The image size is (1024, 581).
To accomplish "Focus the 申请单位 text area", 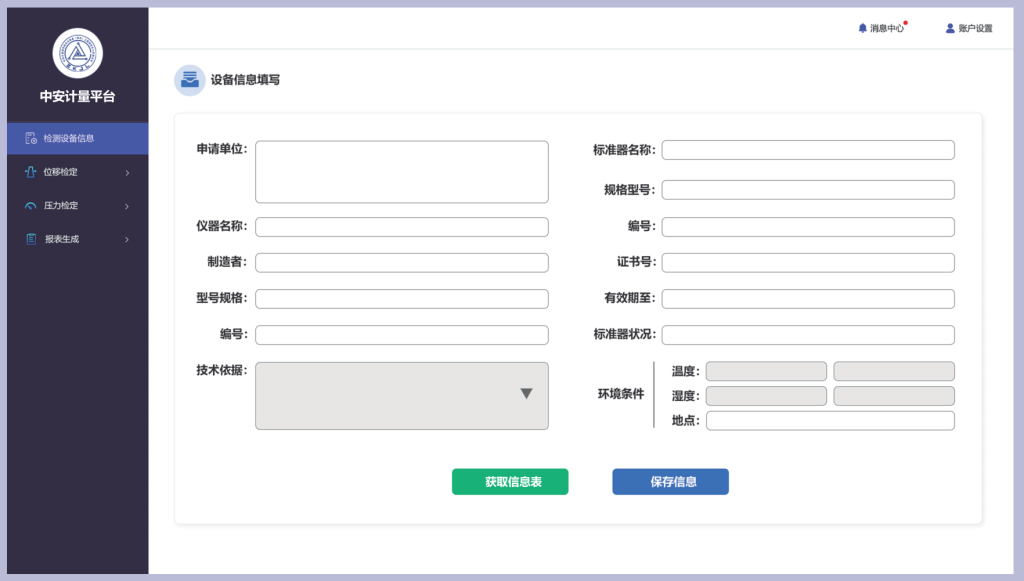I will (402, 172).
